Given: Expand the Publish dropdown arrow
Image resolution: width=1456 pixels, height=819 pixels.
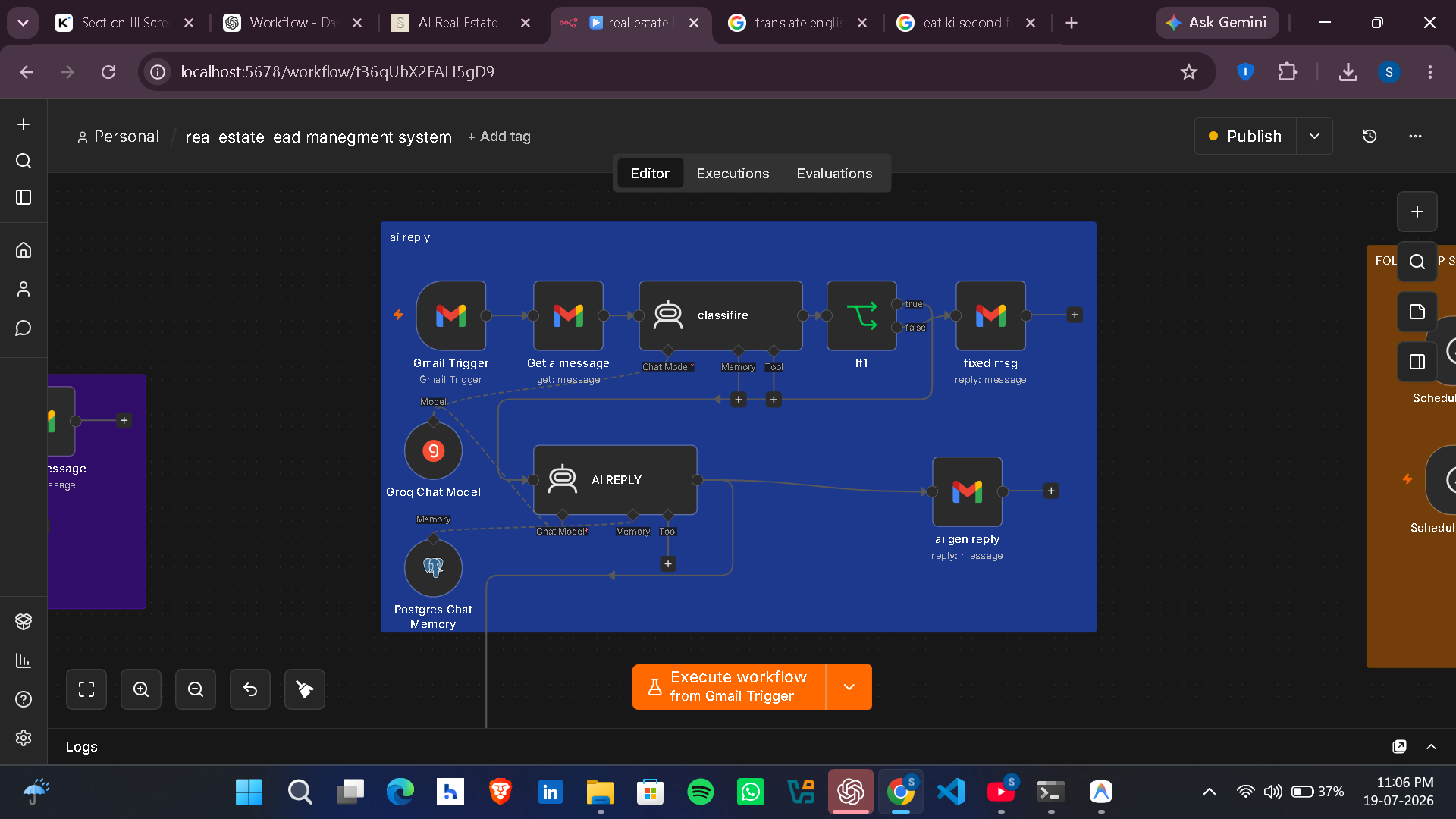Looking at the screenshot, I should [x=1314, y=136].
